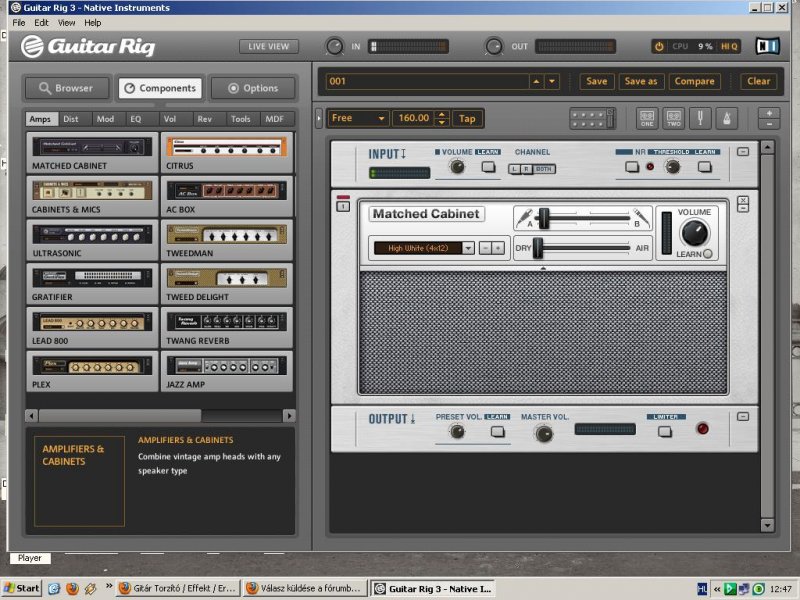Click the Save preset button

point(596,81)
